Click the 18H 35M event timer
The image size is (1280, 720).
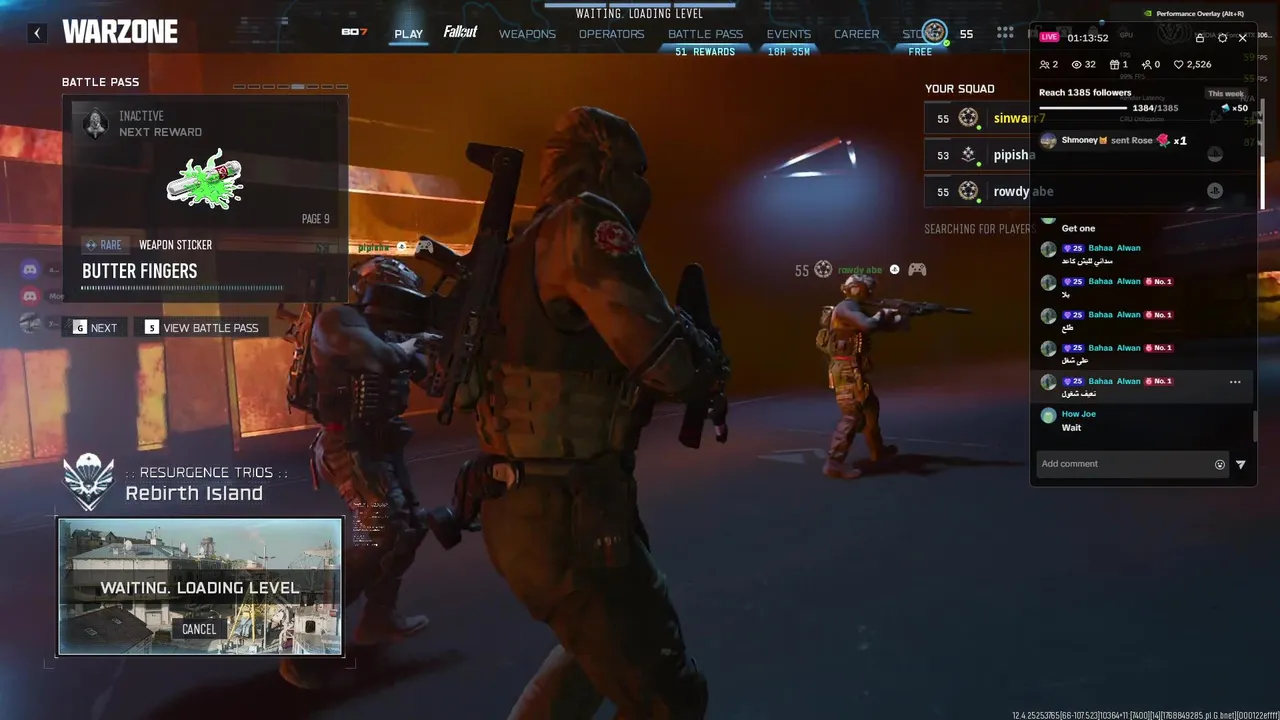click(x=788, y=52)
